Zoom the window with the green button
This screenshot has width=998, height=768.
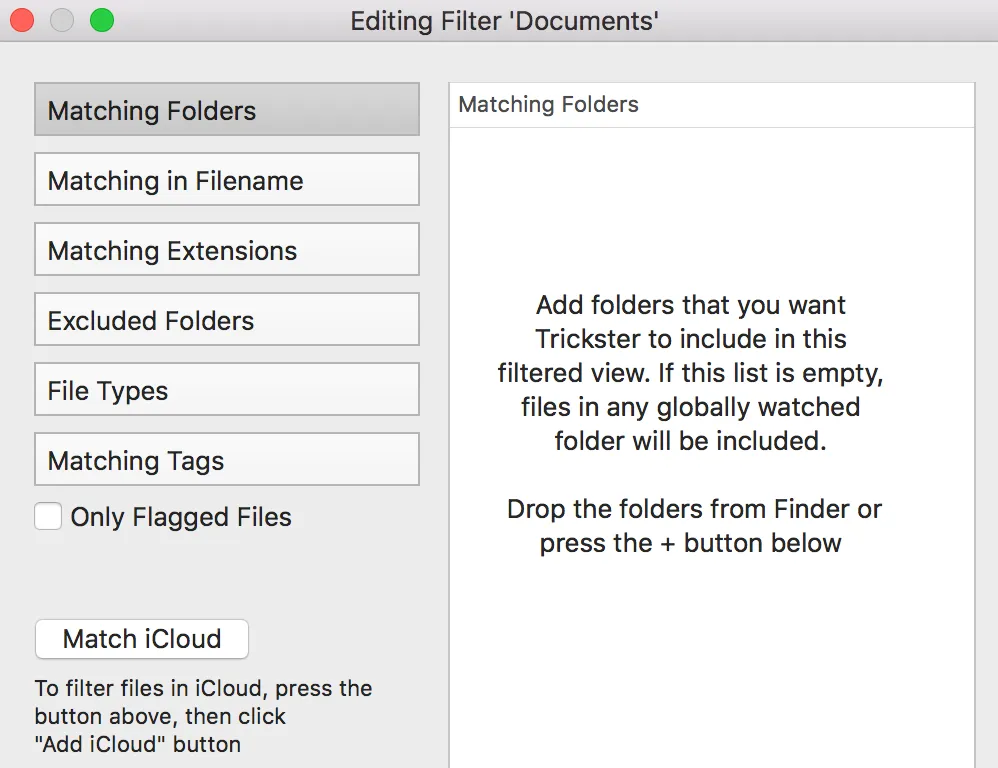click(x=102, y=20)
